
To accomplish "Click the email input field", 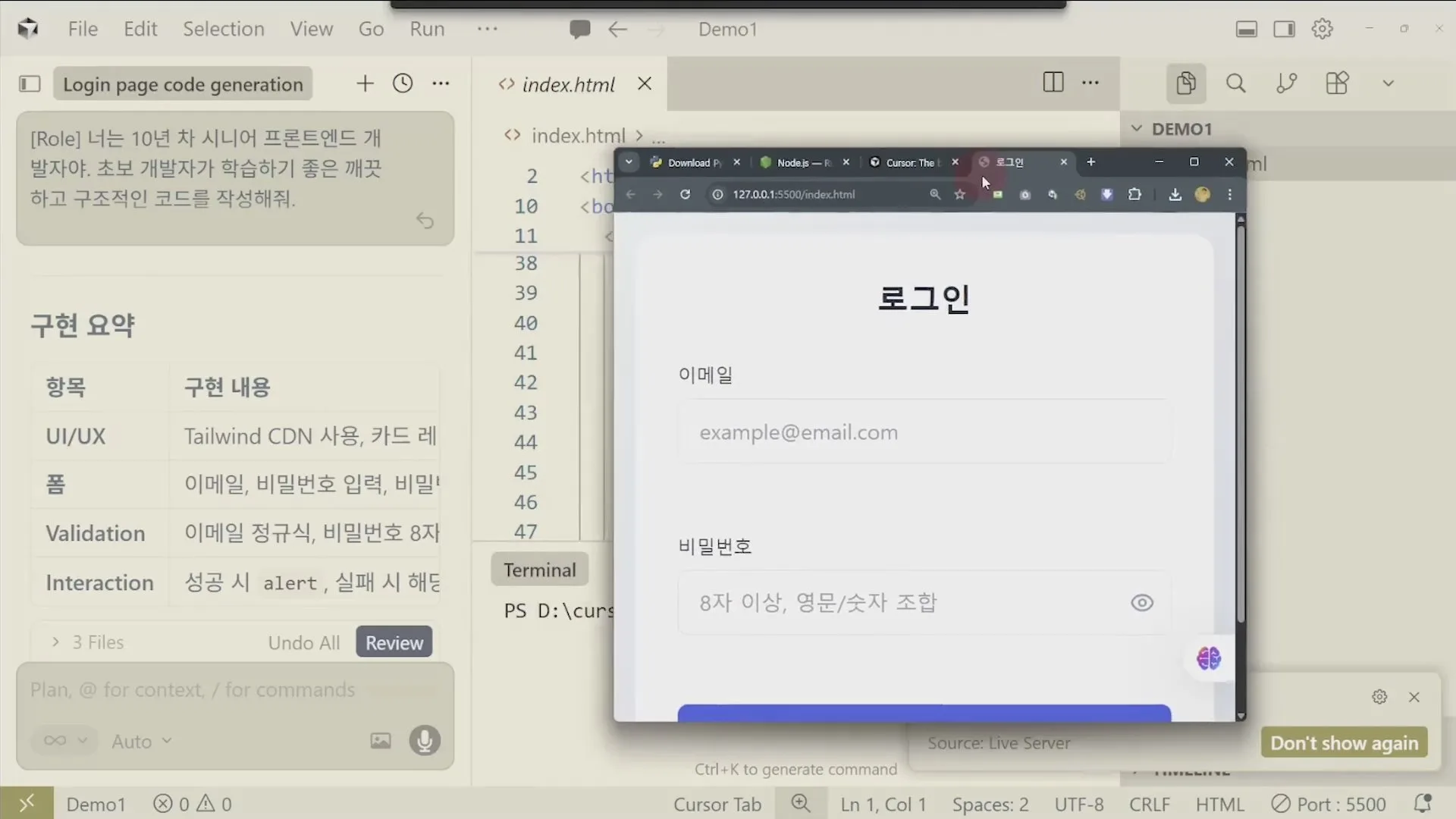I will tap(924, 431).
